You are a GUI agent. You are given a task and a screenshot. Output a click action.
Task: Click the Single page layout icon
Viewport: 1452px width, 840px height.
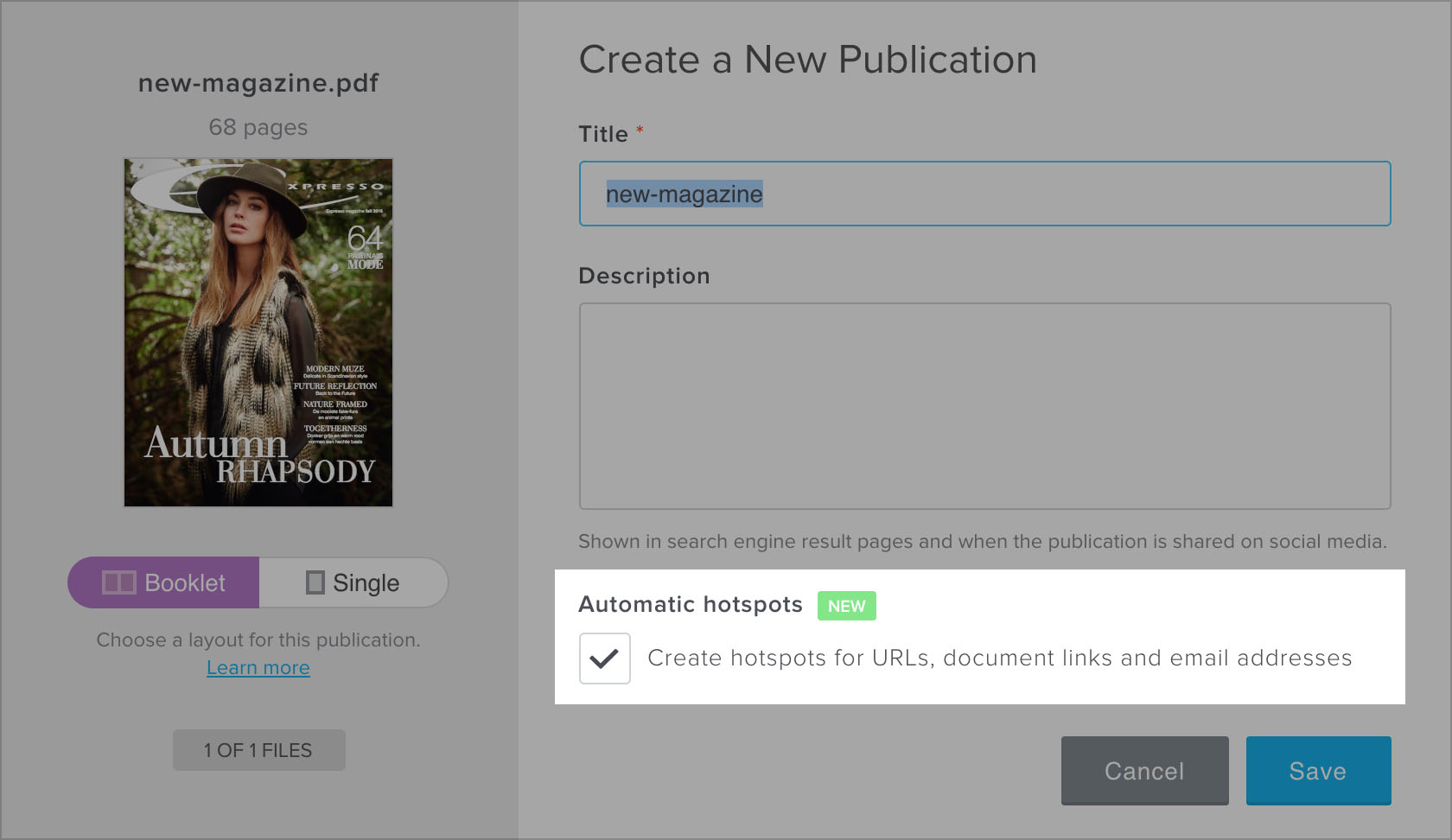click(x=315, y=582)
